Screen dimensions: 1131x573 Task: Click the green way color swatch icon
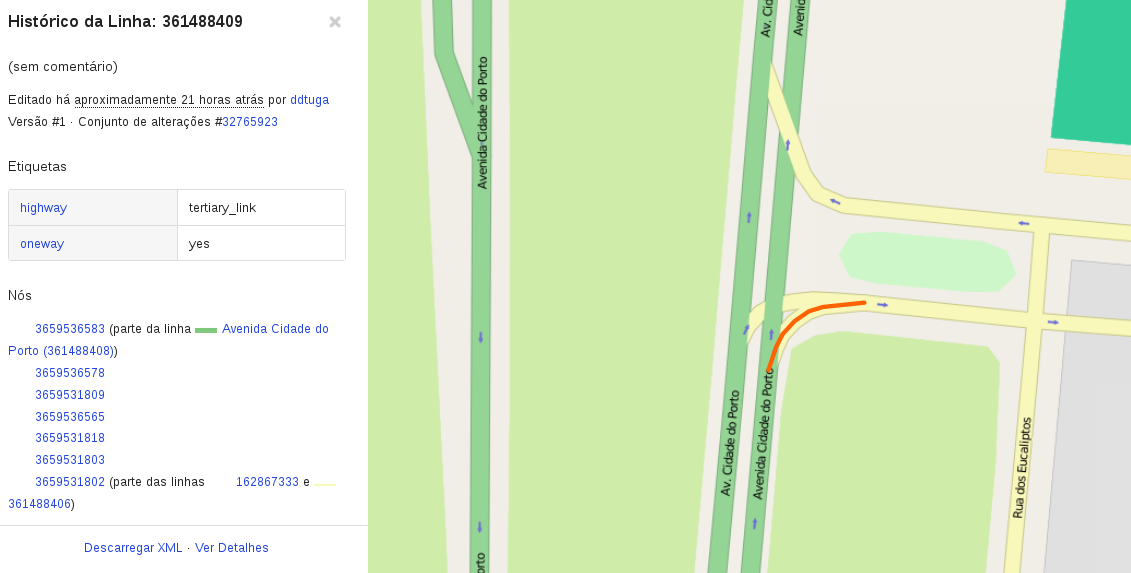pos(206,330)
